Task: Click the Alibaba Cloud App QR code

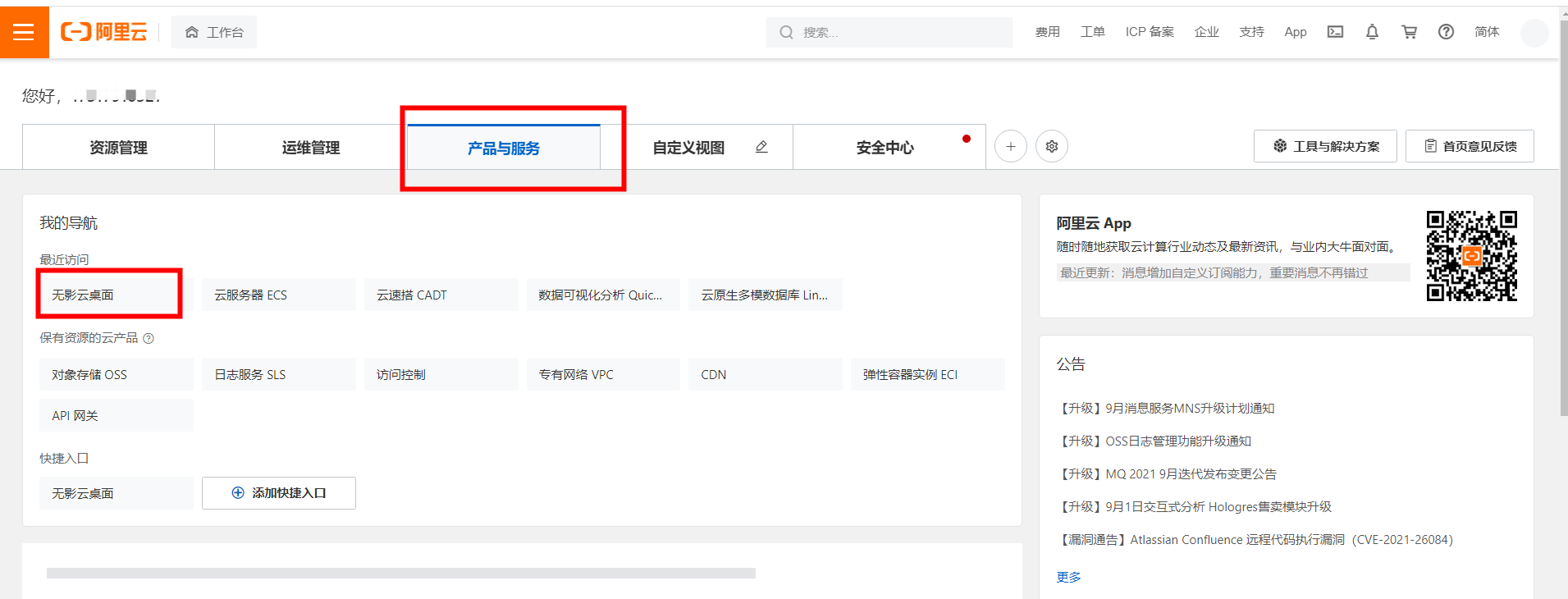Action: point(1472,256)
